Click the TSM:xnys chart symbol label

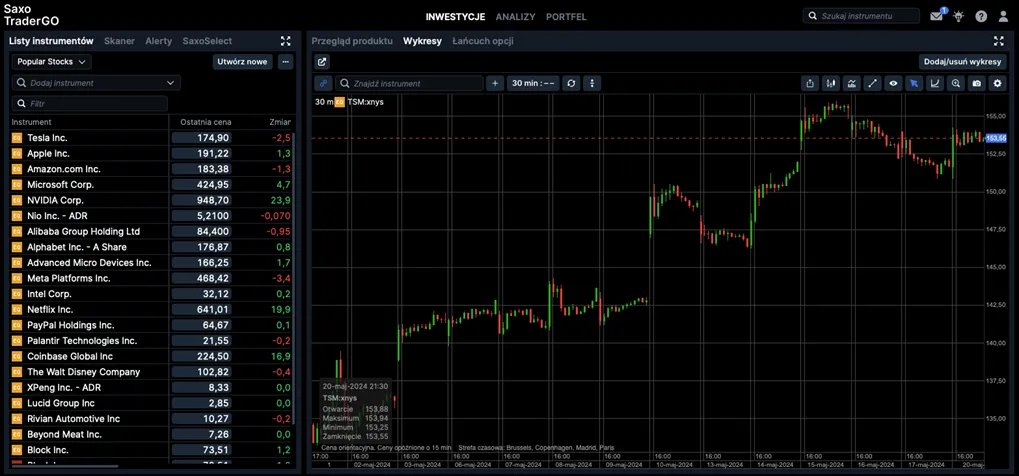point(365,102)
